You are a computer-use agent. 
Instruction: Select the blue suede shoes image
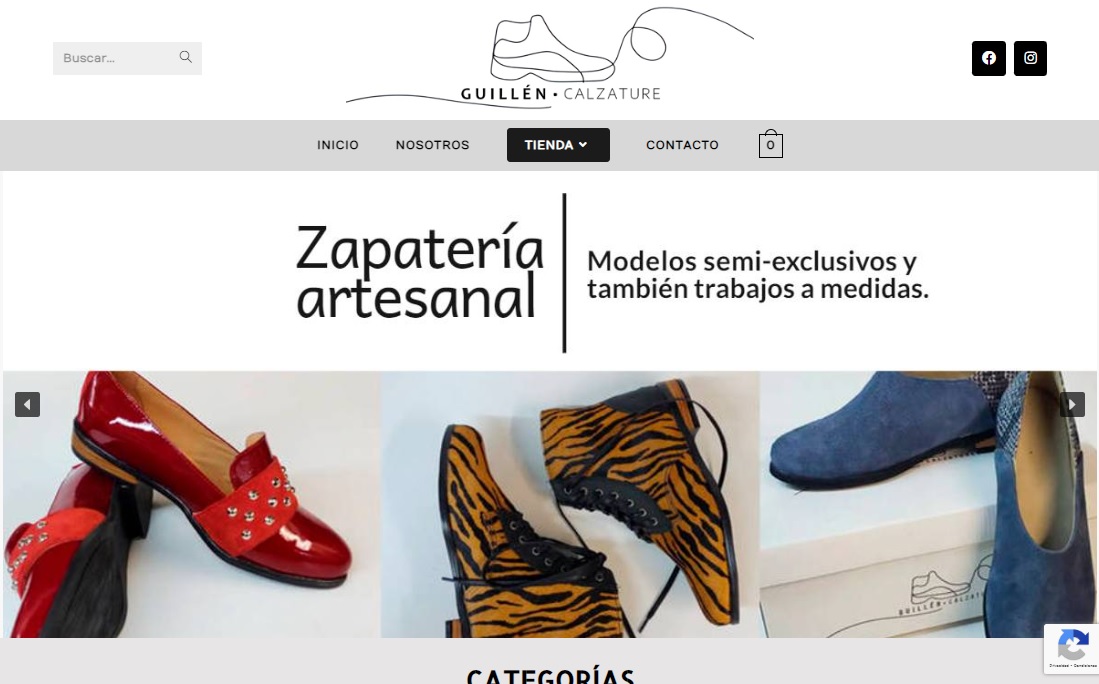[928, 504]
